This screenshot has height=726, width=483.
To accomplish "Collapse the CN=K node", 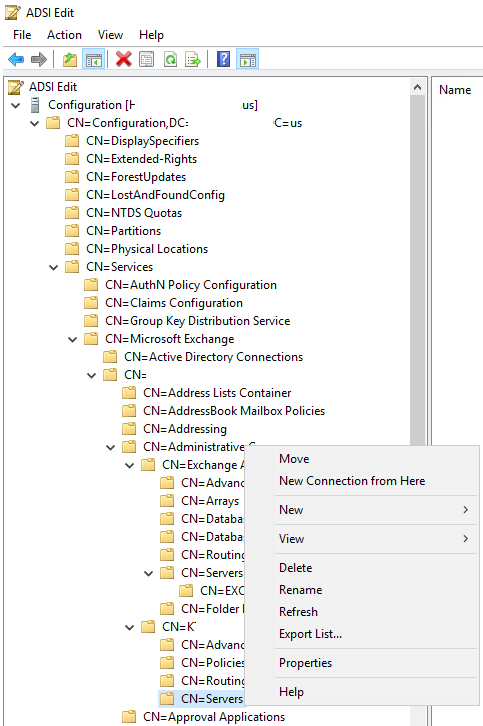I will pyautogui.click(x=130, y=627).
